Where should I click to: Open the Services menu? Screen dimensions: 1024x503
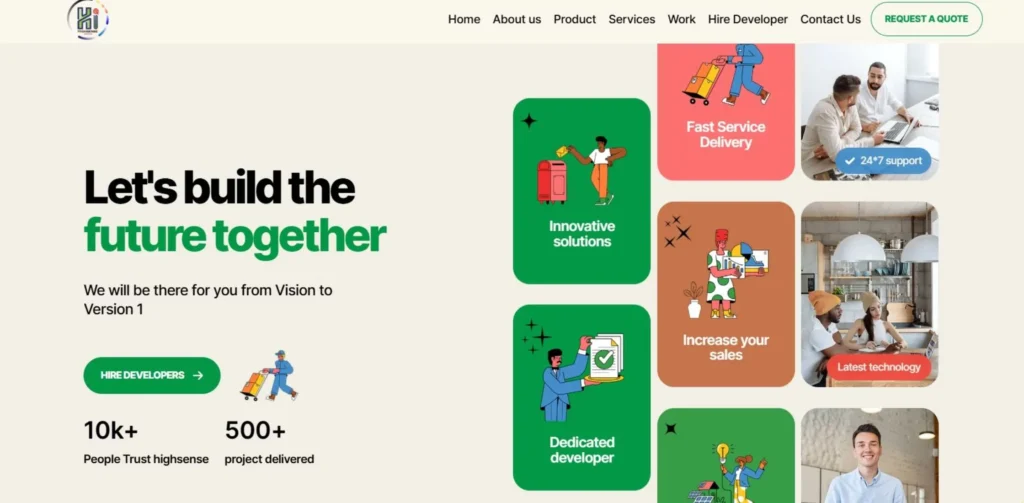[632, 20]
